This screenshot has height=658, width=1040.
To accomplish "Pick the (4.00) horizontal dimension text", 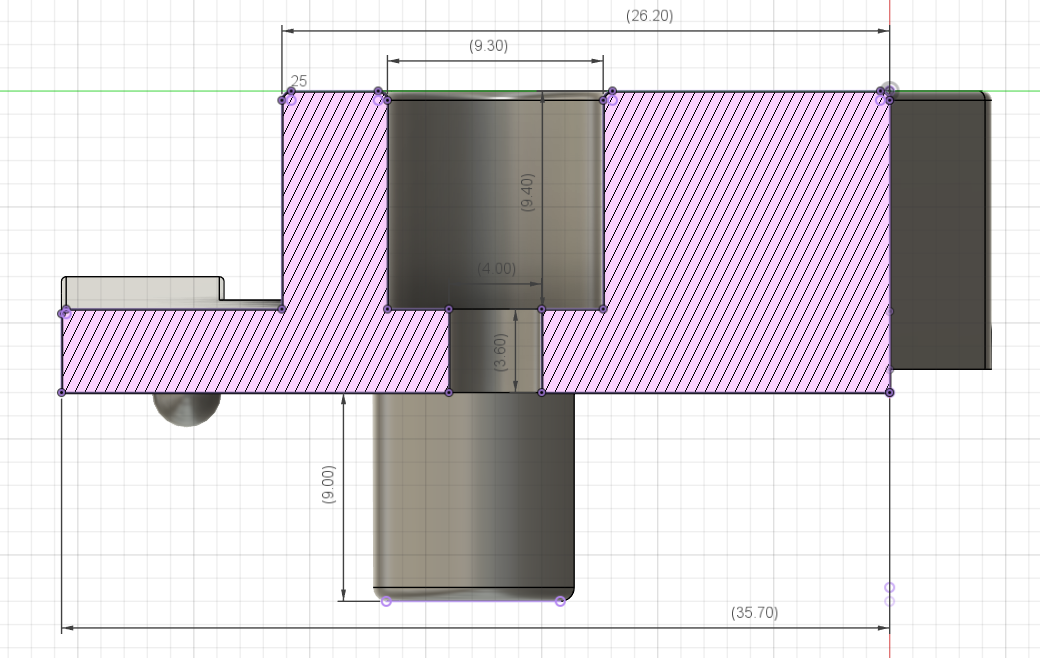I will 496,269.
